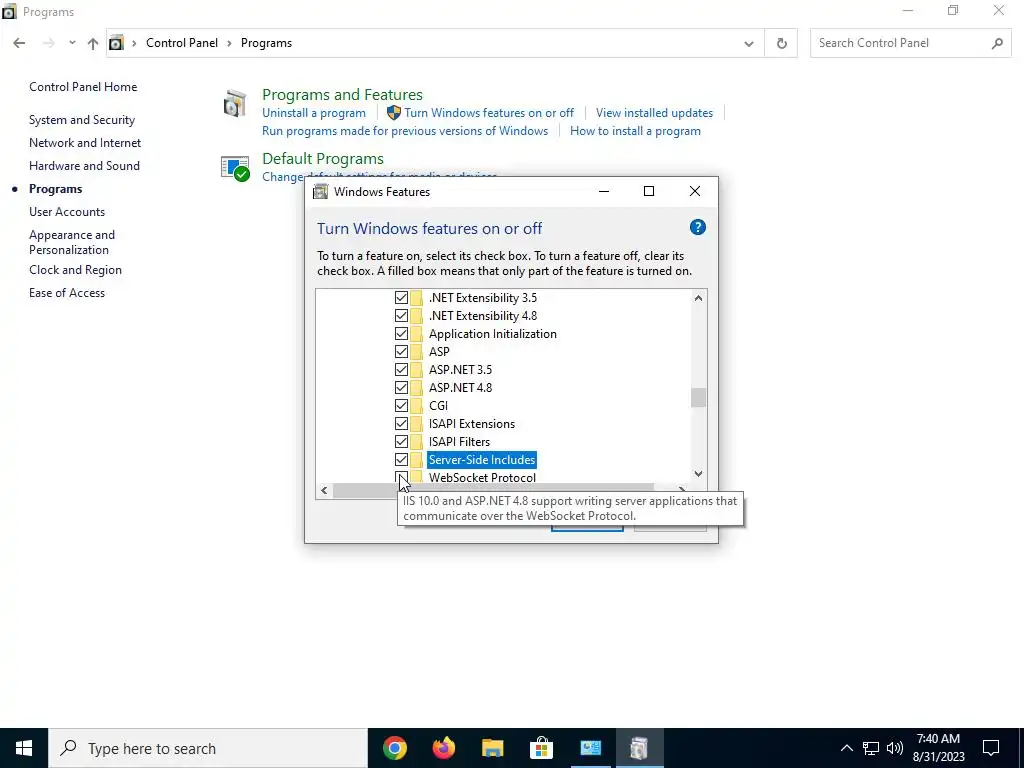Open Clock and Region category
Viewport: 1024px width, 768px height.
(75, 270)
